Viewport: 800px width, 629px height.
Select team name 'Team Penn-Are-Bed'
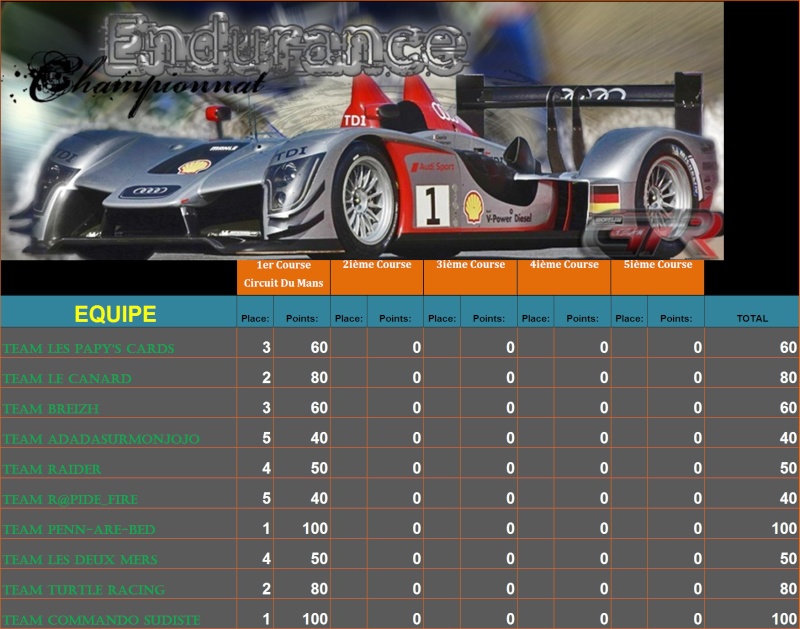(79, 529)
